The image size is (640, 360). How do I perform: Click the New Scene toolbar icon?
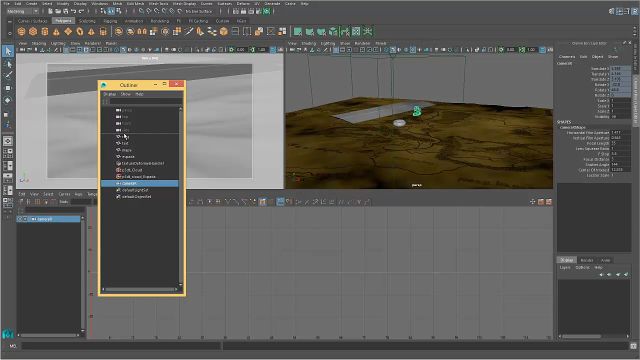[x=50, y=11]
